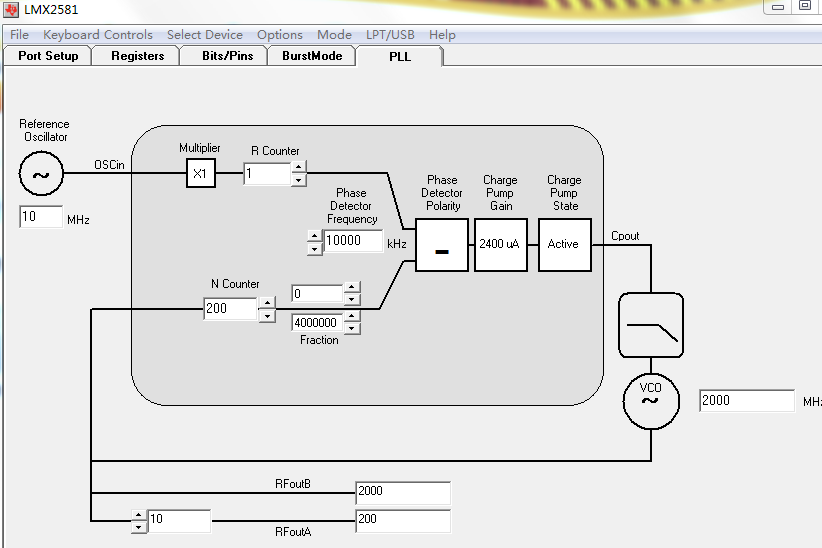Select the PLL tab
Screen dimensions: 822x548
[400, 56]
